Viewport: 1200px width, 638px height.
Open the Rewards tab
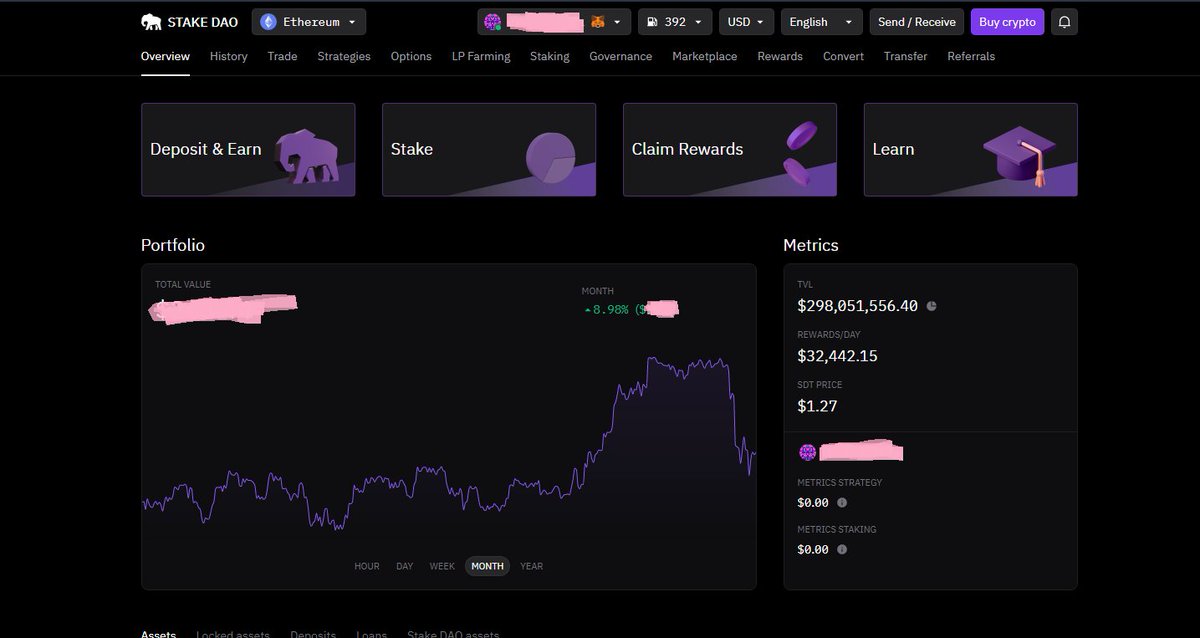coord(780,56)
